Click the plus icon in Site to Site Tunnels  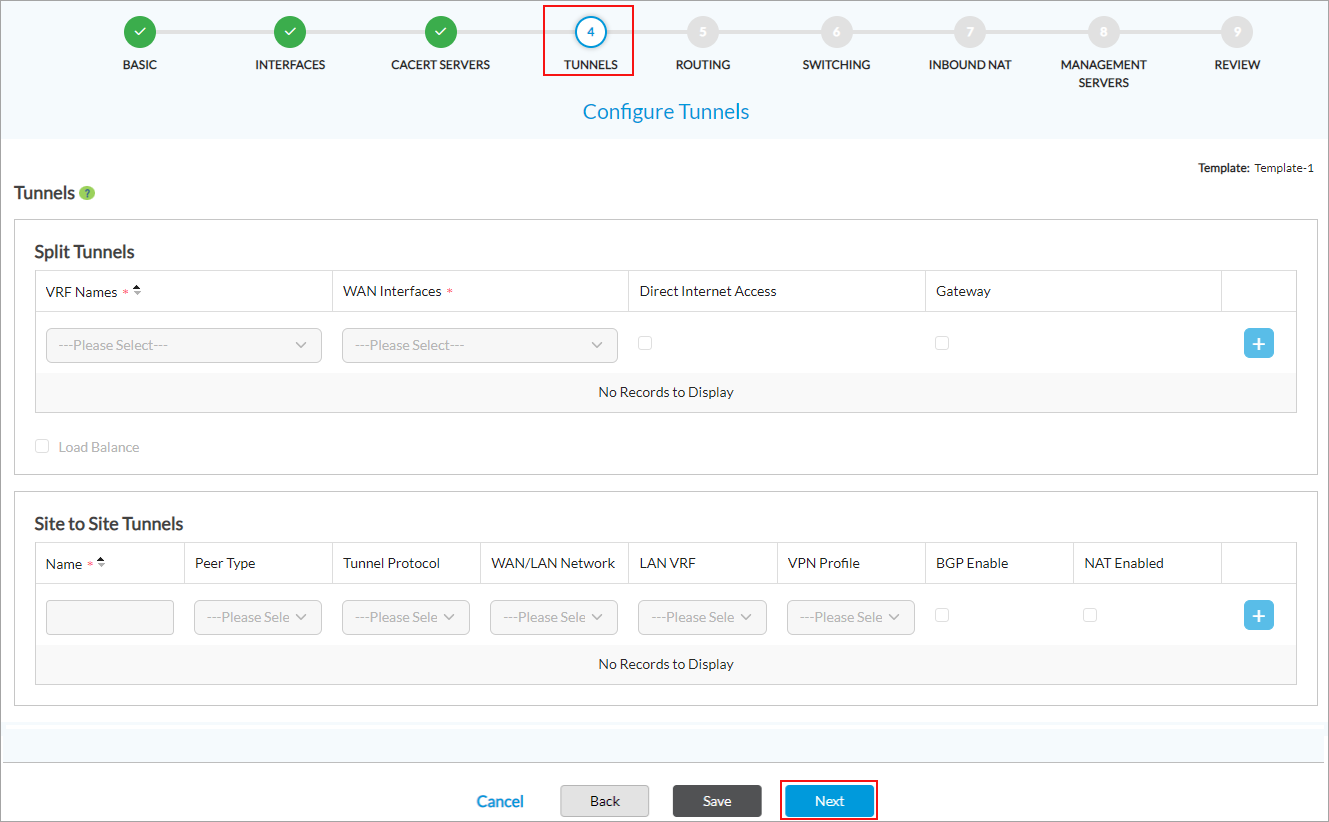(x=1258, y=615)
